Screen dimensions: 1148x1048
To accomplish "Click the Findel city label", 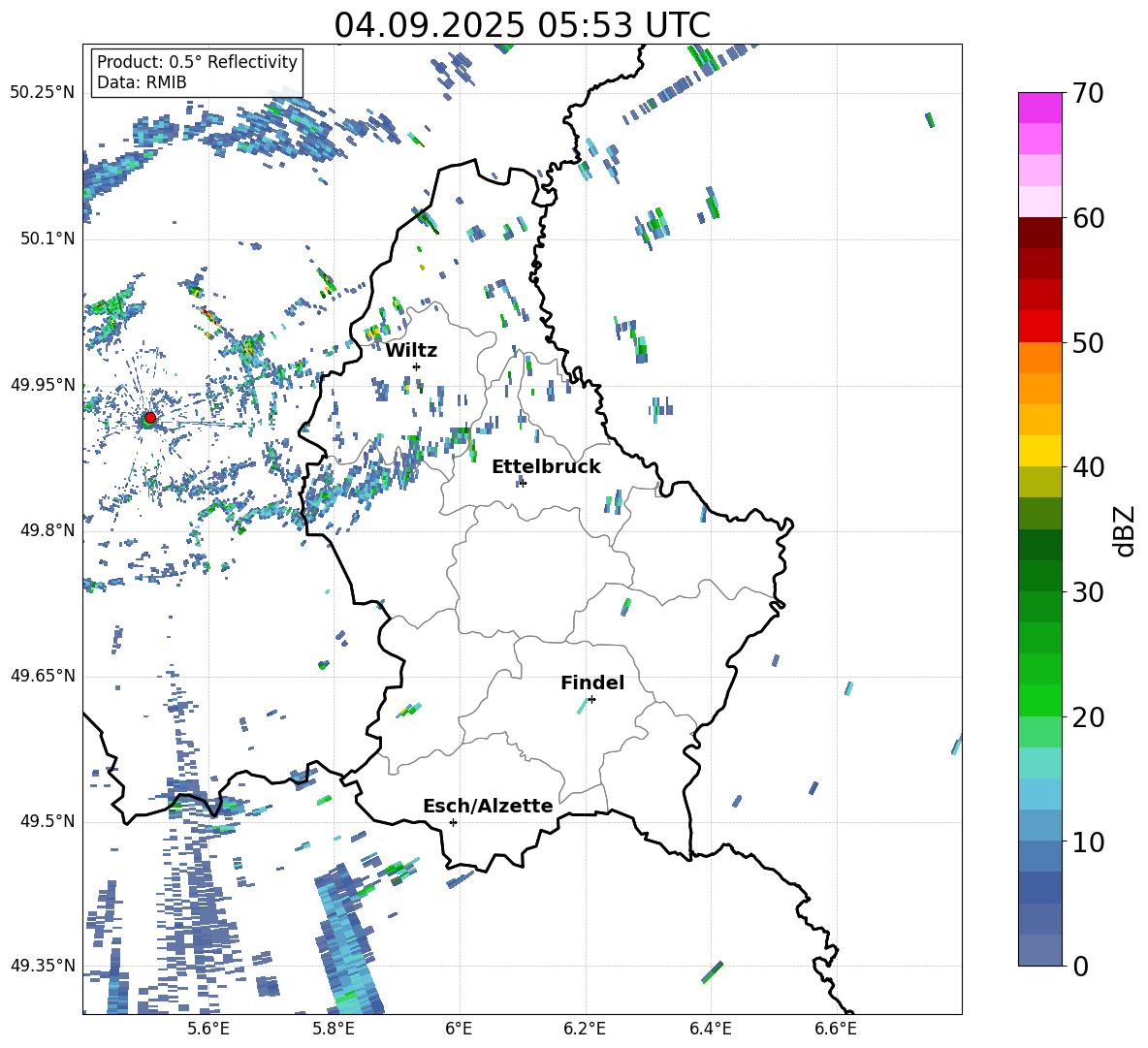I will [592, 683].
